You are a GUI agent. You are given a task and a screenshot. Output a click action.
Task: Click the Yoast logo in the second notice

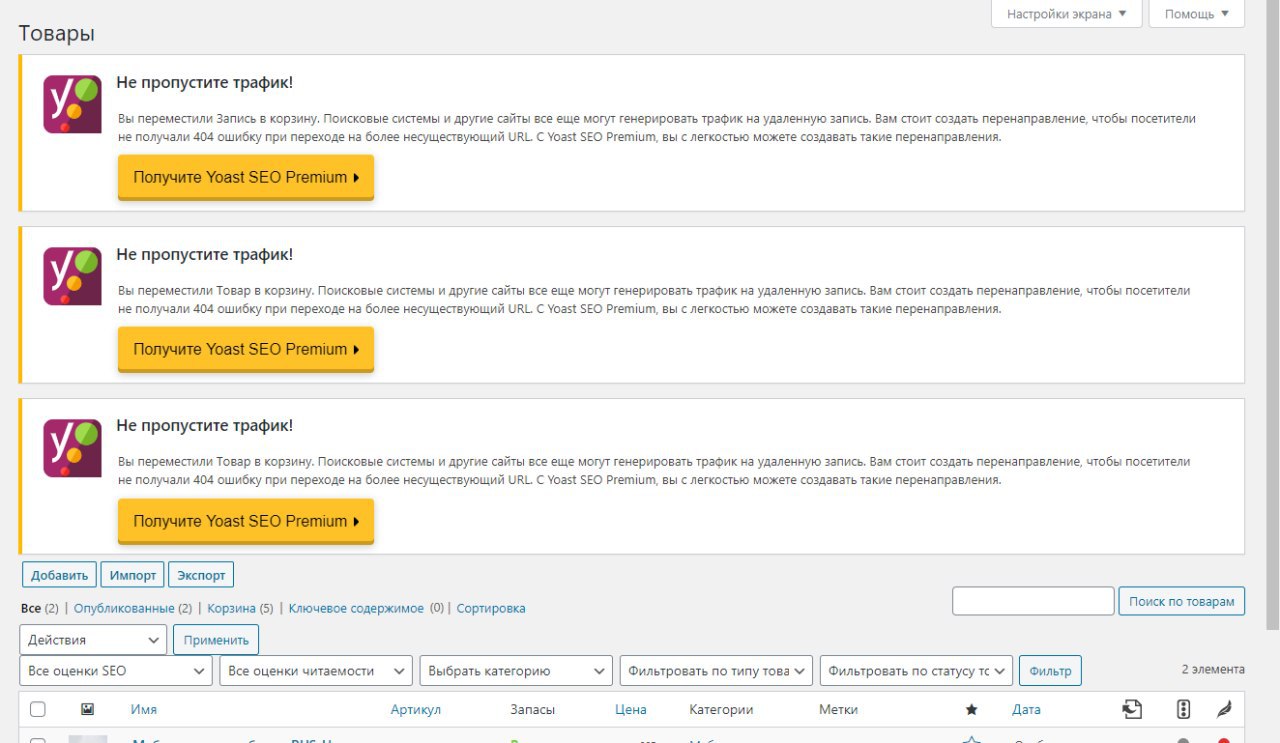[x=72, y=276]
